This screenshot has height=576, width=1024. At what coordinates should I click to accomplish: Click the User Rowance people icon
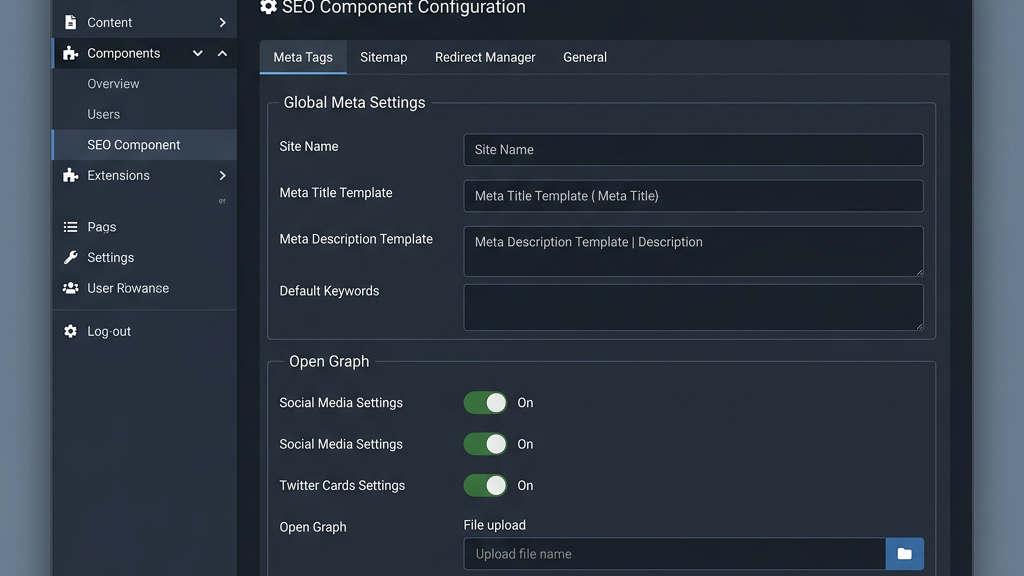[70, 288]
